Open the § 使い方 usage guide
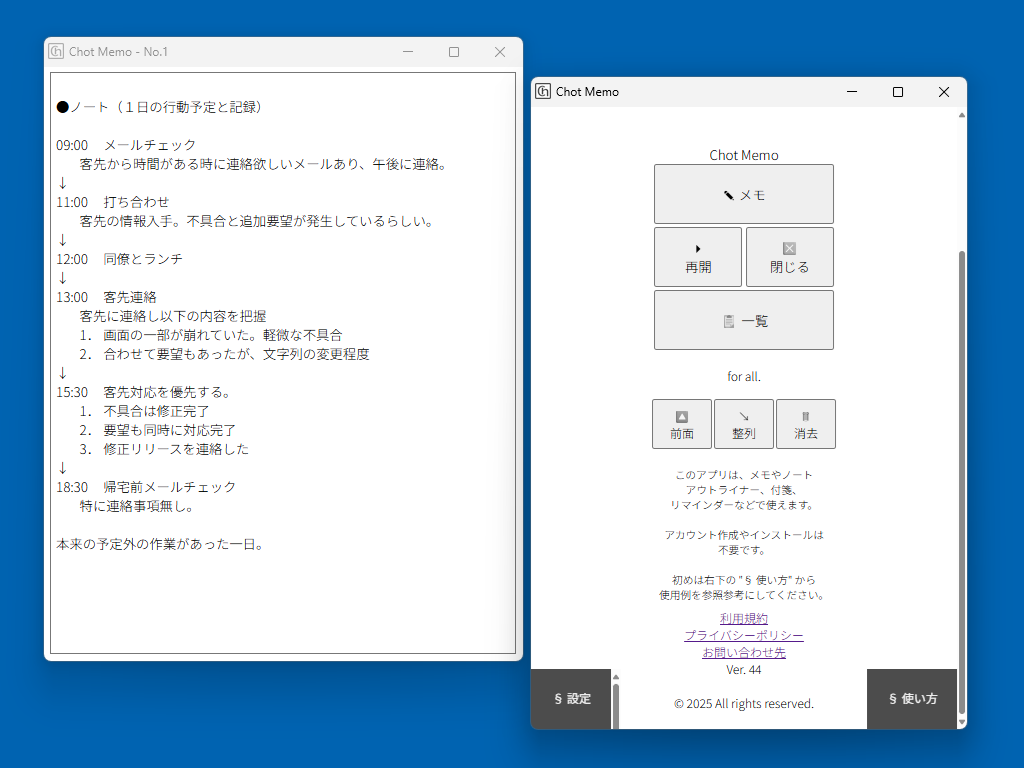 [x=912, y=699]
